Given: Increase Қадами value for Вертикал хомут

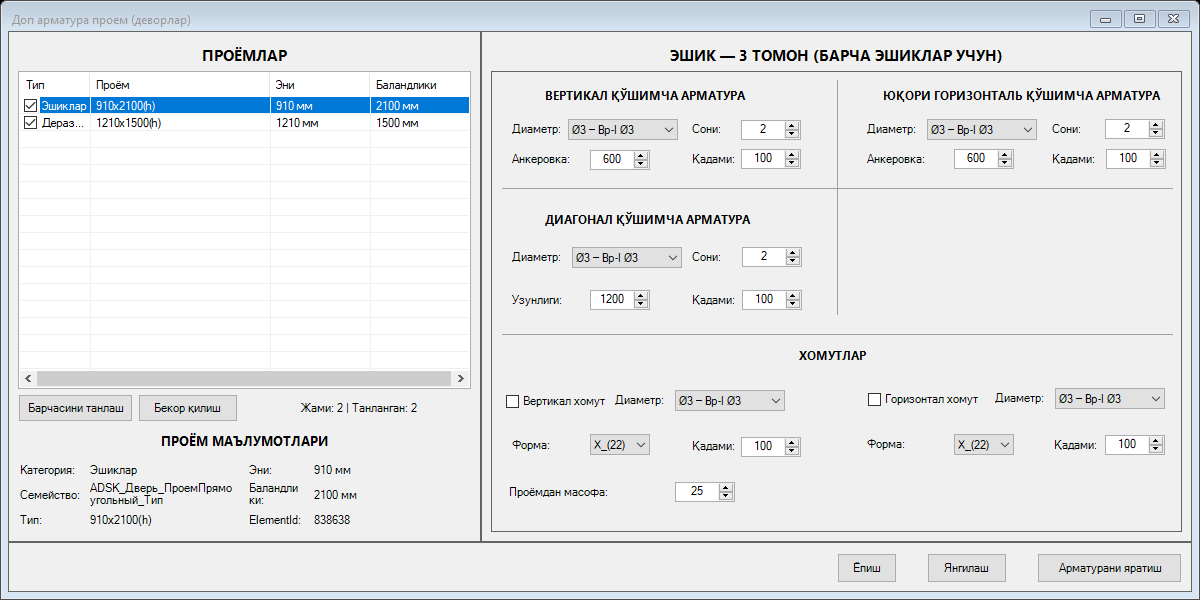Looking at the screenshot, I should tap(793, 442).
